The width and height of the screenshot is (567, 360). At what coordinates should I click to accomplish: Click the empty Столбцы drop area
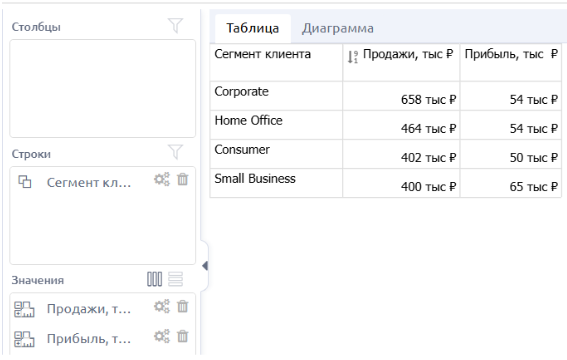[x=103, y=89]
